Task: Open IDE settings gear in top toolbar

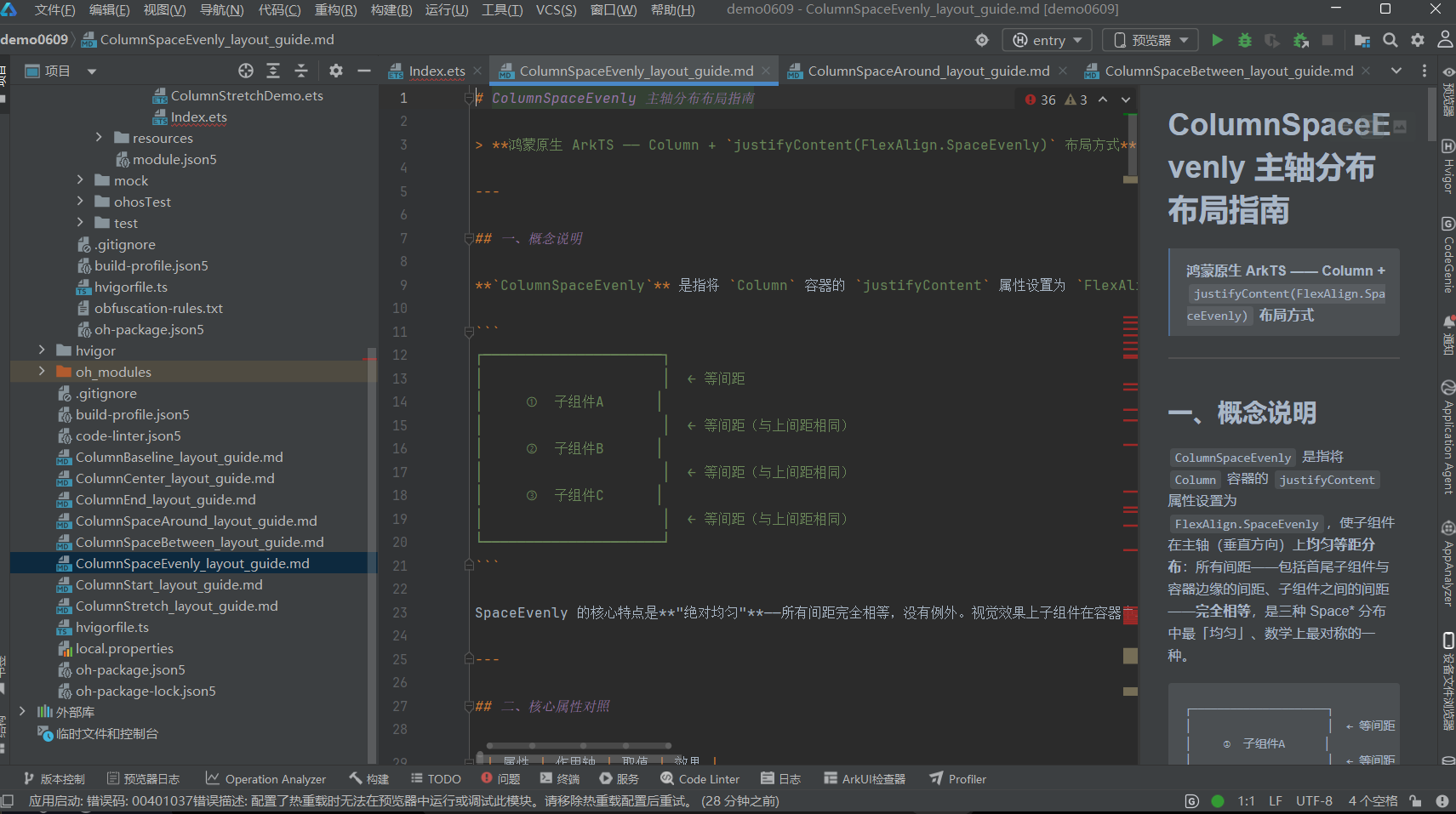Action: 1418,40
